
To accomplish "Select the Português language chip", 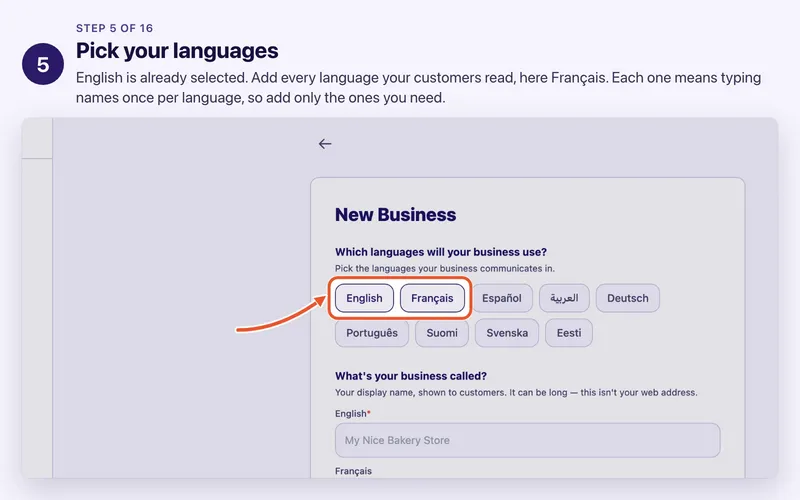I will pyautogui.click(x=372, y=333).
